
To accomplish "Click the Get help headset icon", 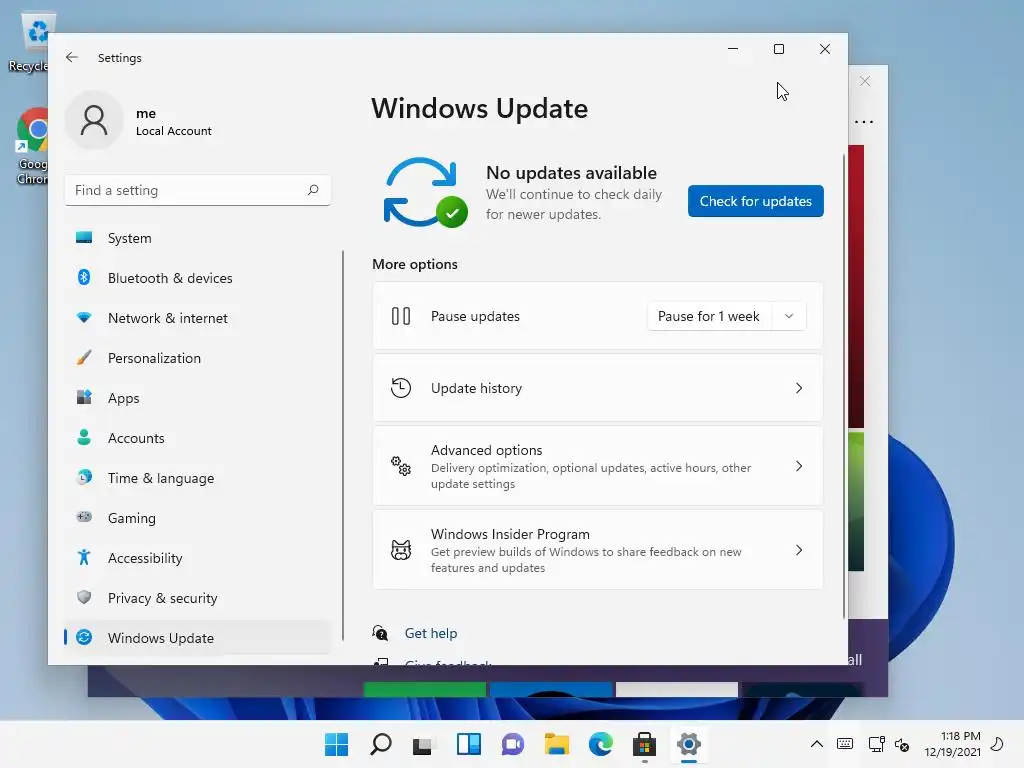I will [380, 633].
